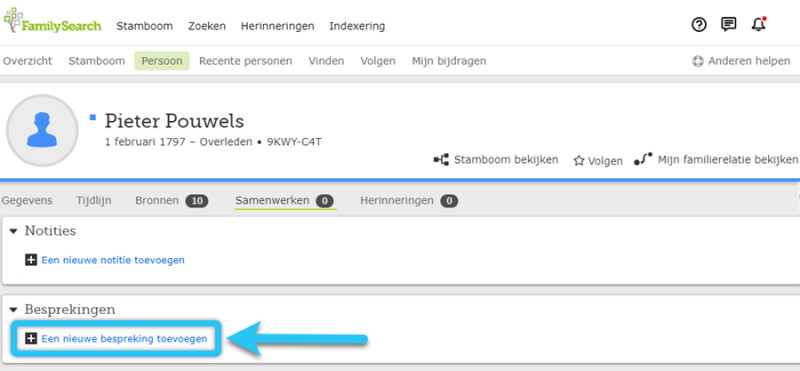Click Een nieuwe bespreking toevoegen

pyautogui.click(x=124, y=338)
